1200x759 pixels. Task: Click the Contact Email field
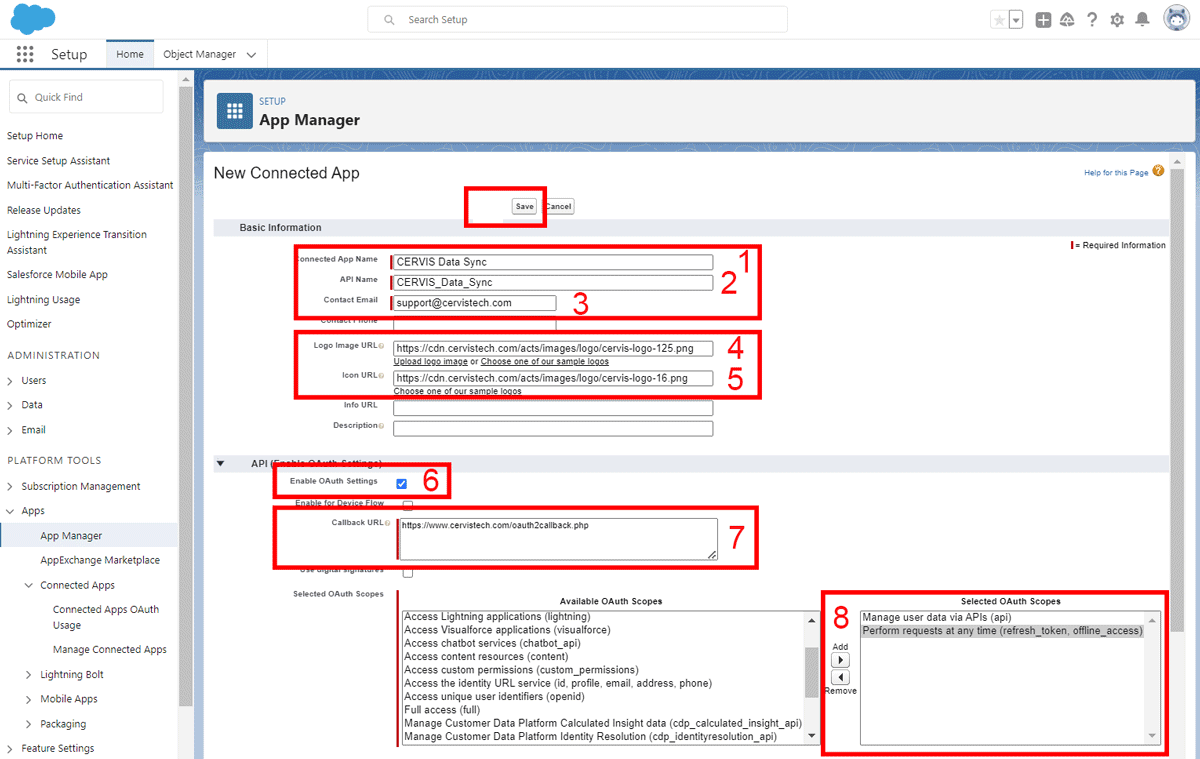[x=474, y=303]
